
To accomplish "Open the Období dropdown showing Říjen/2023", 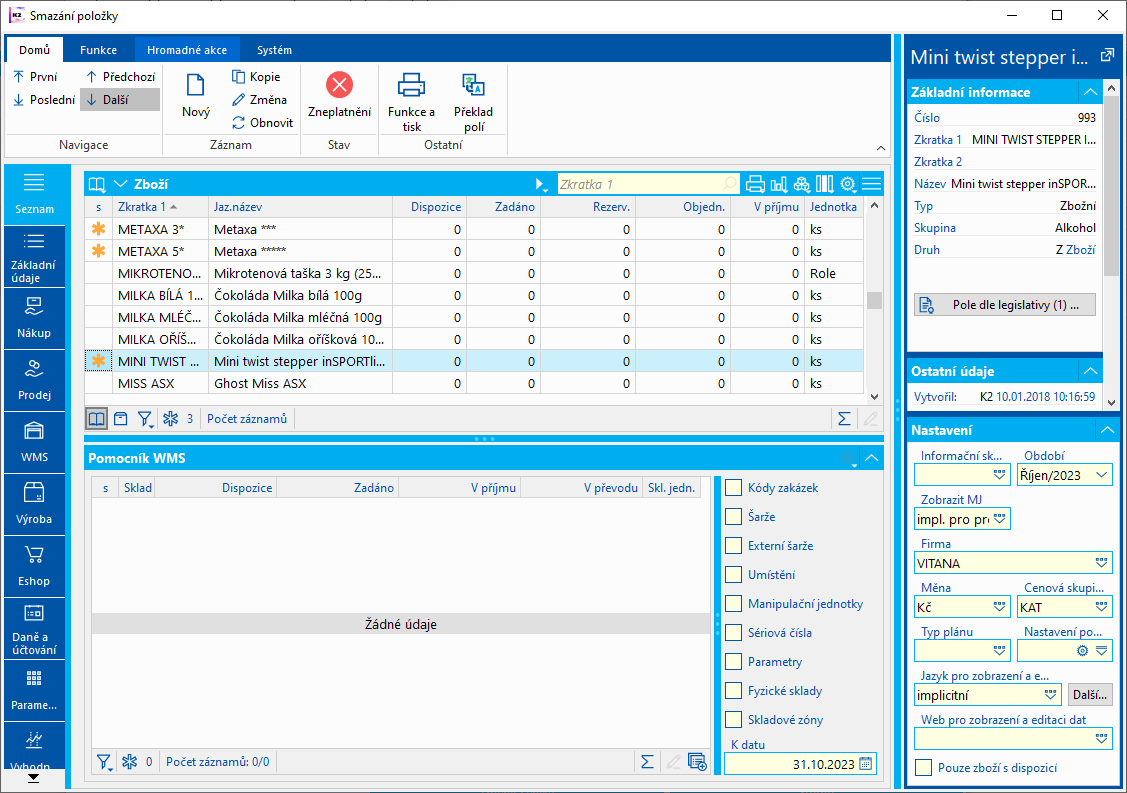I will tap(1101, 475).
